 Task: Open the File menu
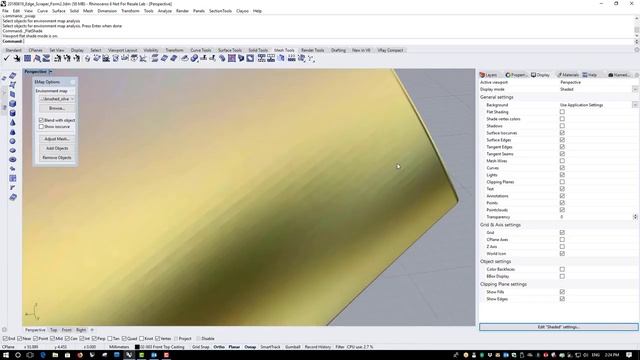pyautogui.click(x=5, y=11)
